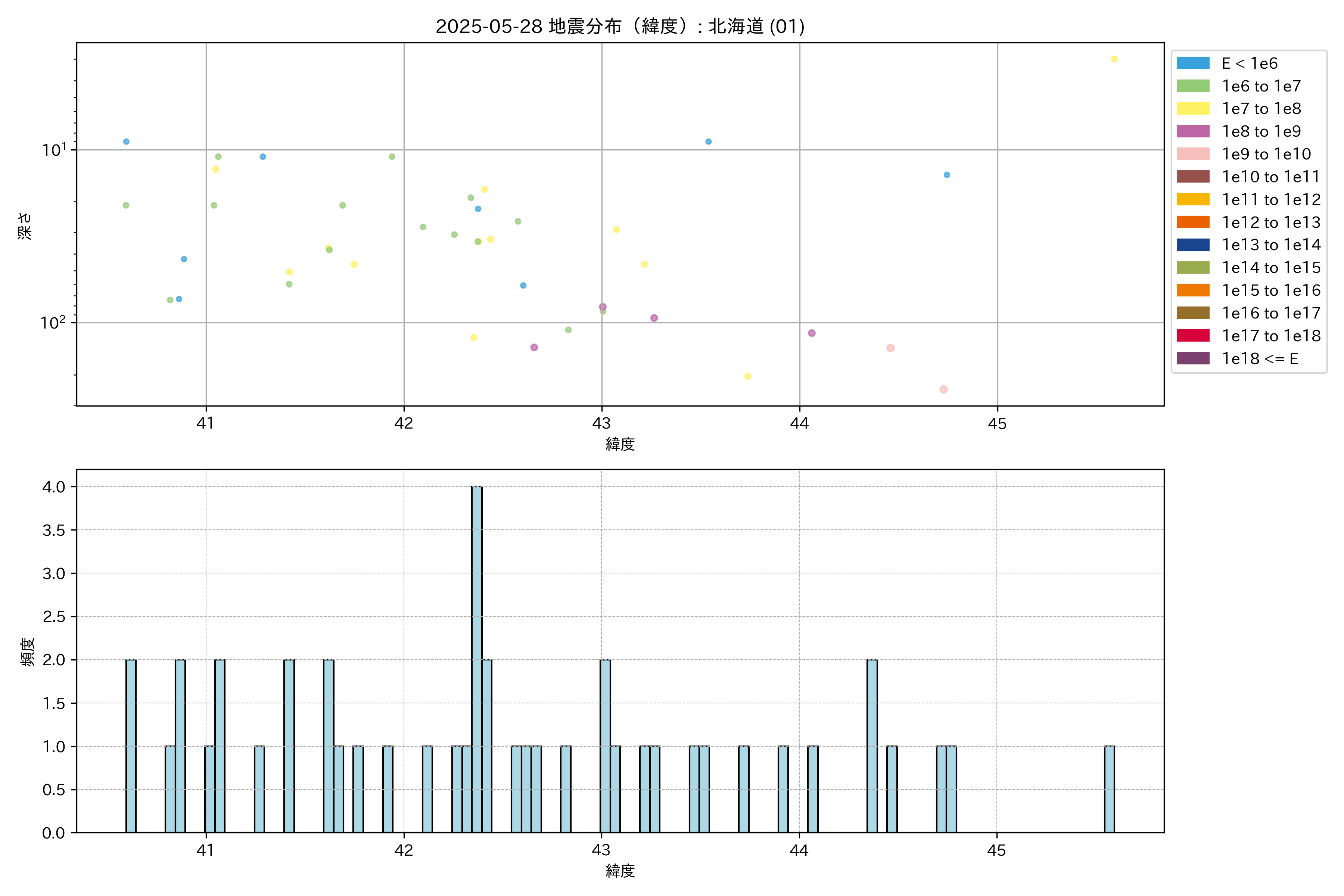The height and width of the screenshot is (896, 1344).
Task: Click the blue E < 1e6 legend swatch
Action: (x=1192, y=63)
